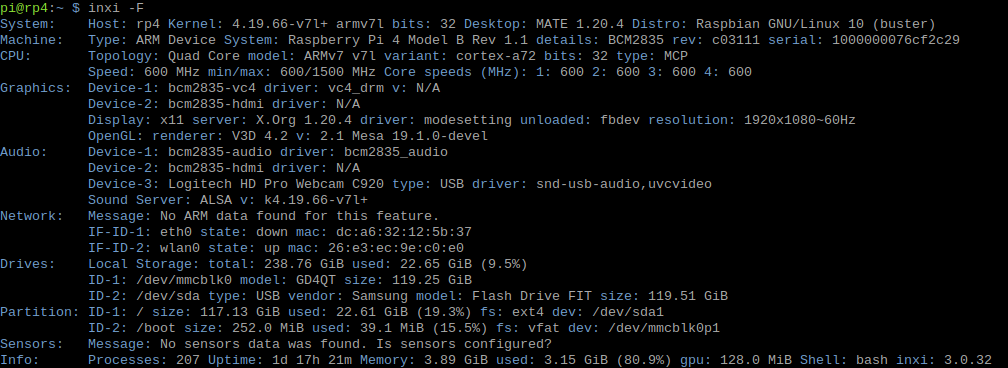Select the Machine section label
This screenshot has width=1008, height=368.
(32, 41)
